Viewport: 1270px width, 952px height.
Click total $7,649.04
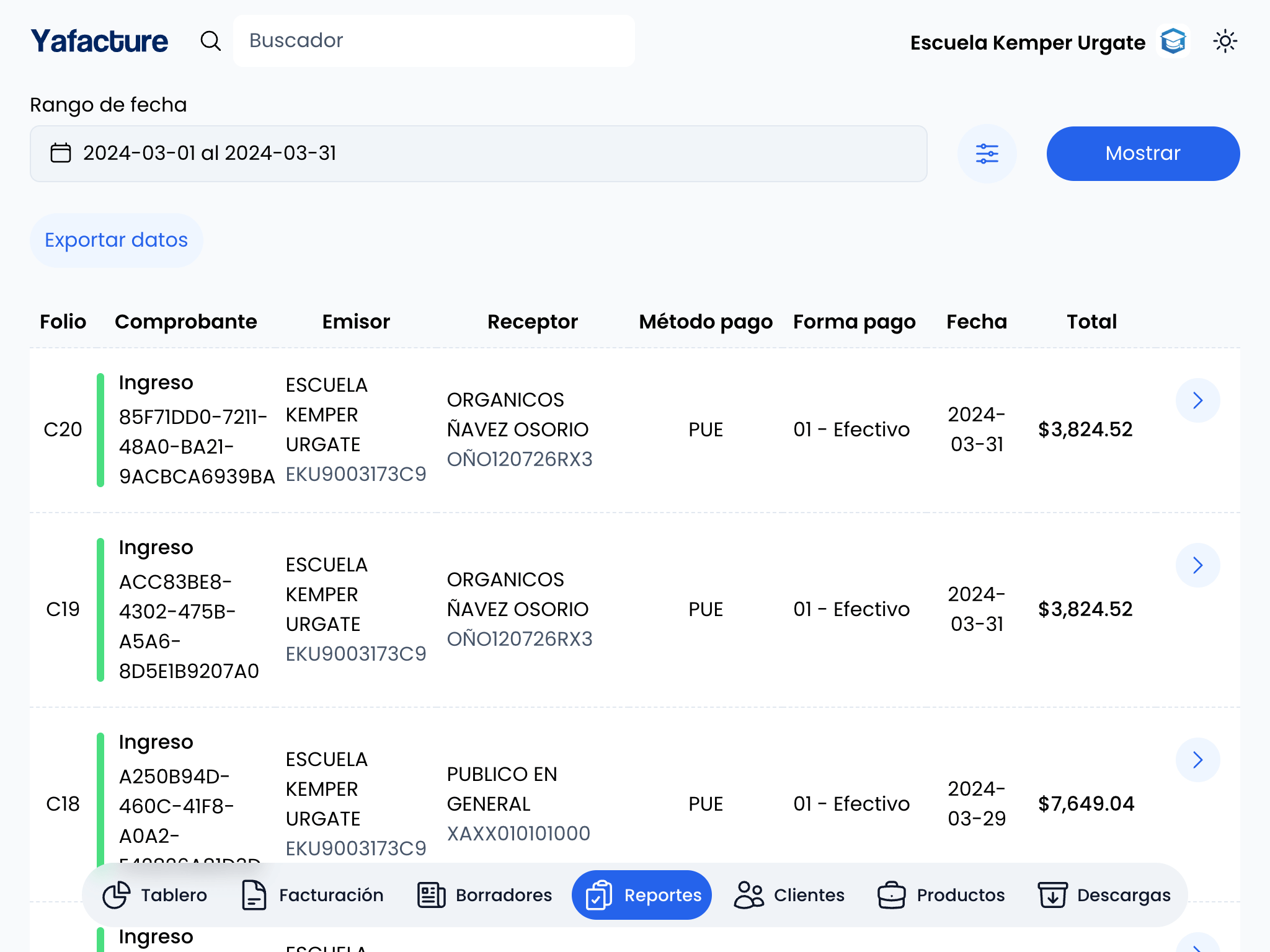coord(1086,804)
